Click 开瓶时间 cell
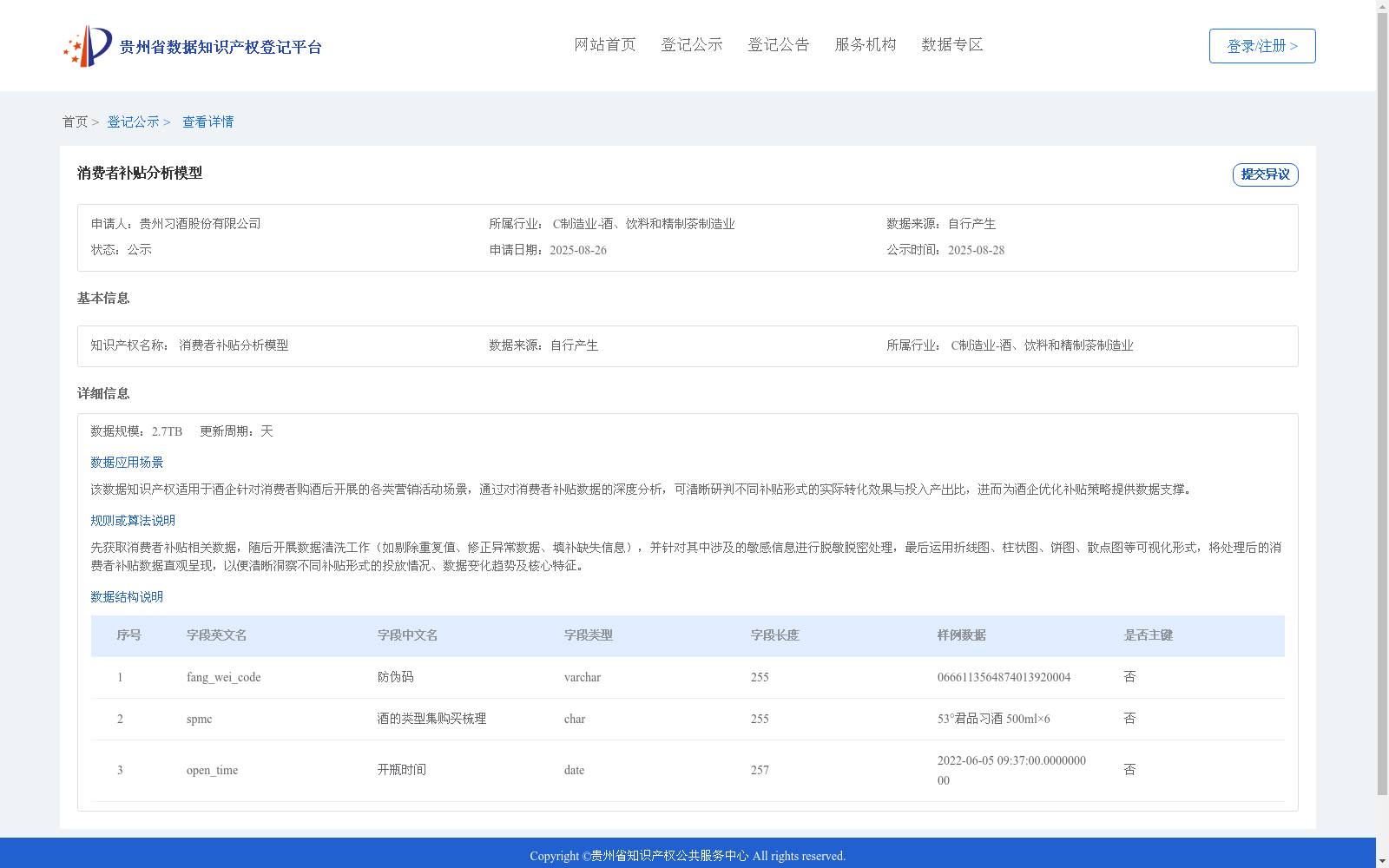This screenshot has width=1389, height=868. point(401,770)
